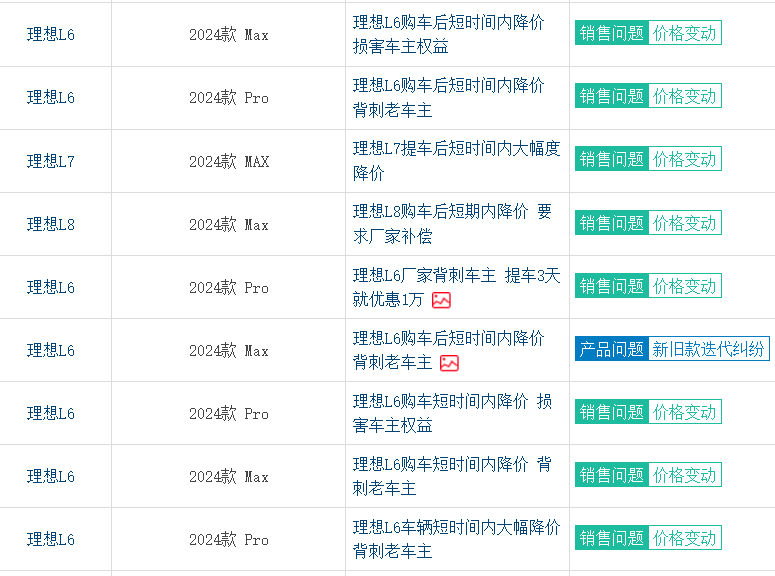Click the 理想L8 brand link
This screenshot has width=775, height=576.
(50, 224)
